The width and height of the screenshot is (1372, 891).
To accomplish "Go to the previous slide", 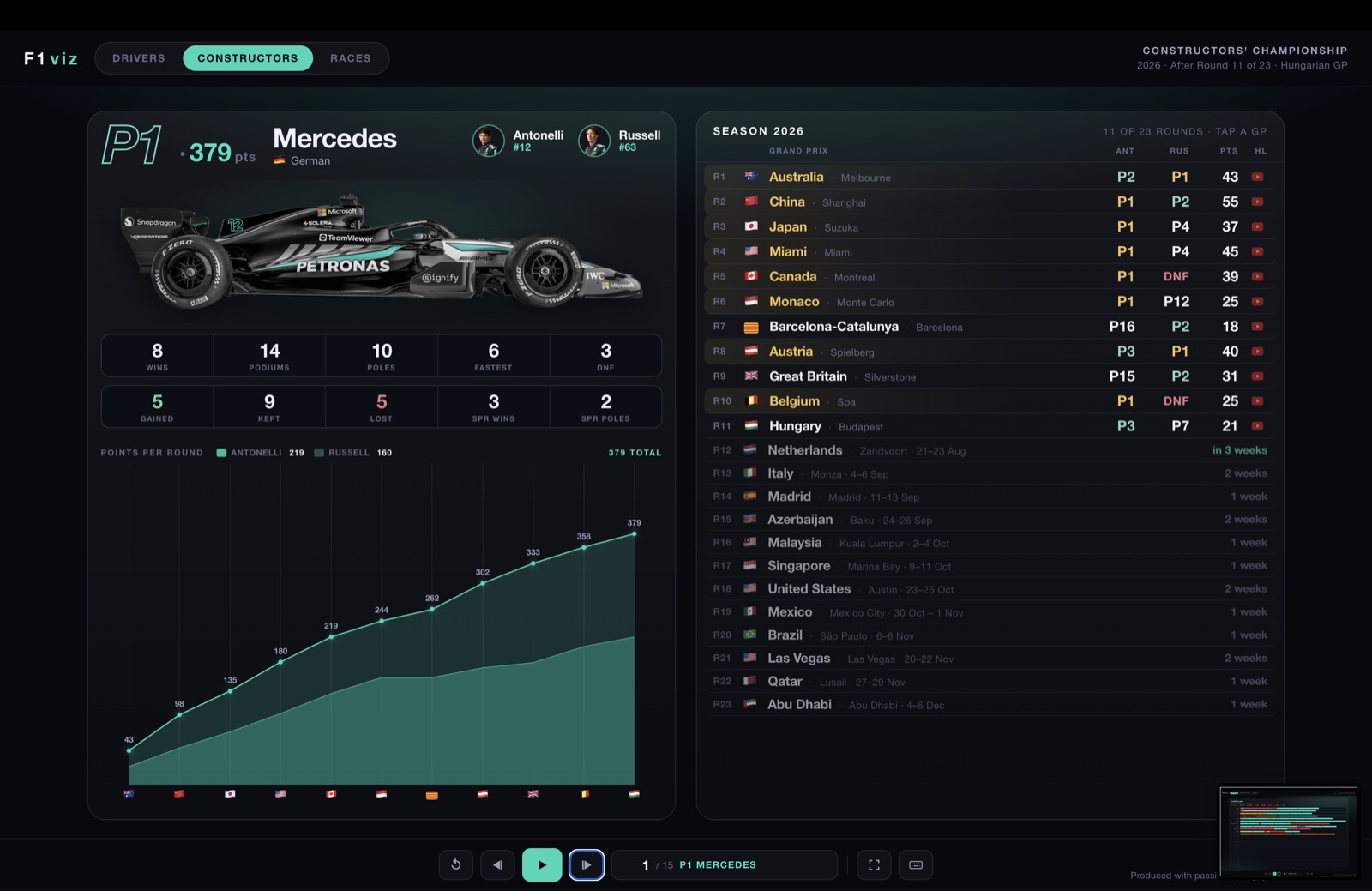I will 497,864.
